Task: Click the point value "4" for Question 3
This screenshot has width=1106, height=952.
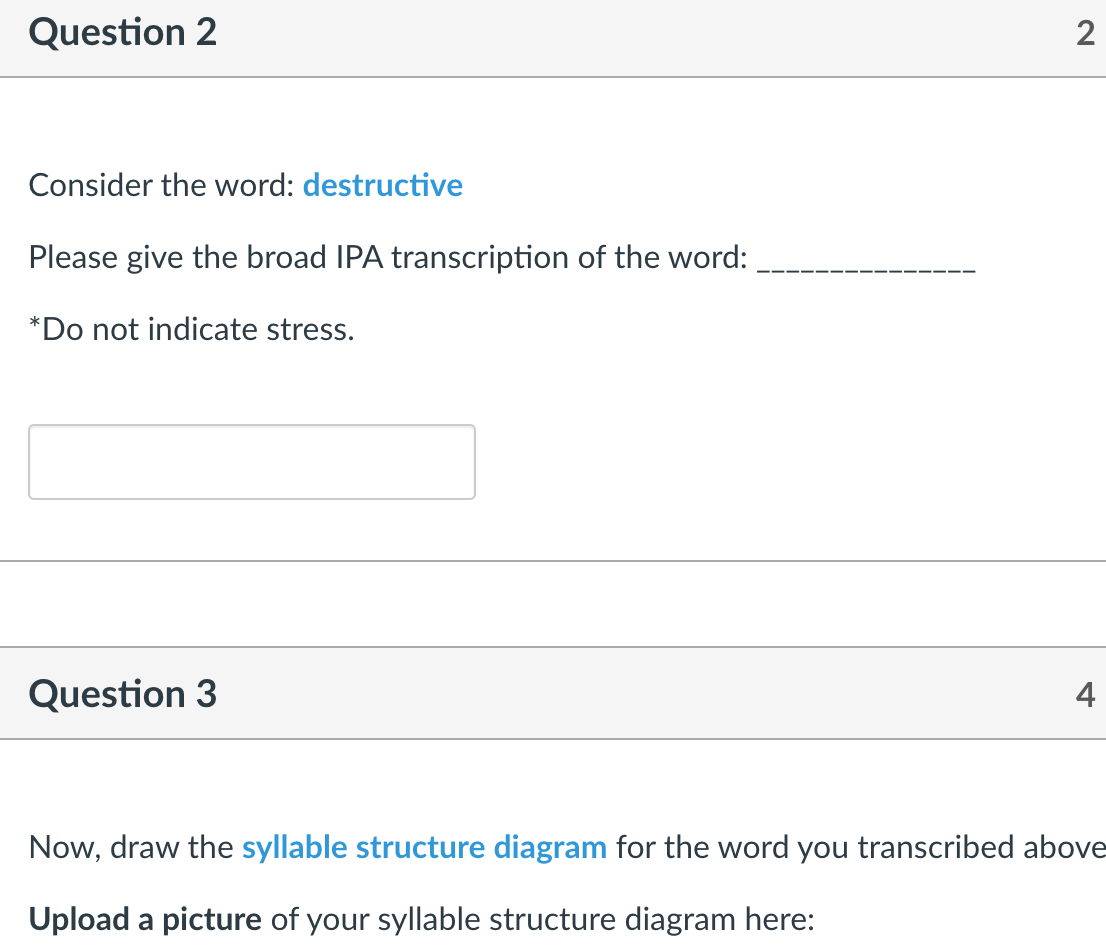Action: 1085,695
